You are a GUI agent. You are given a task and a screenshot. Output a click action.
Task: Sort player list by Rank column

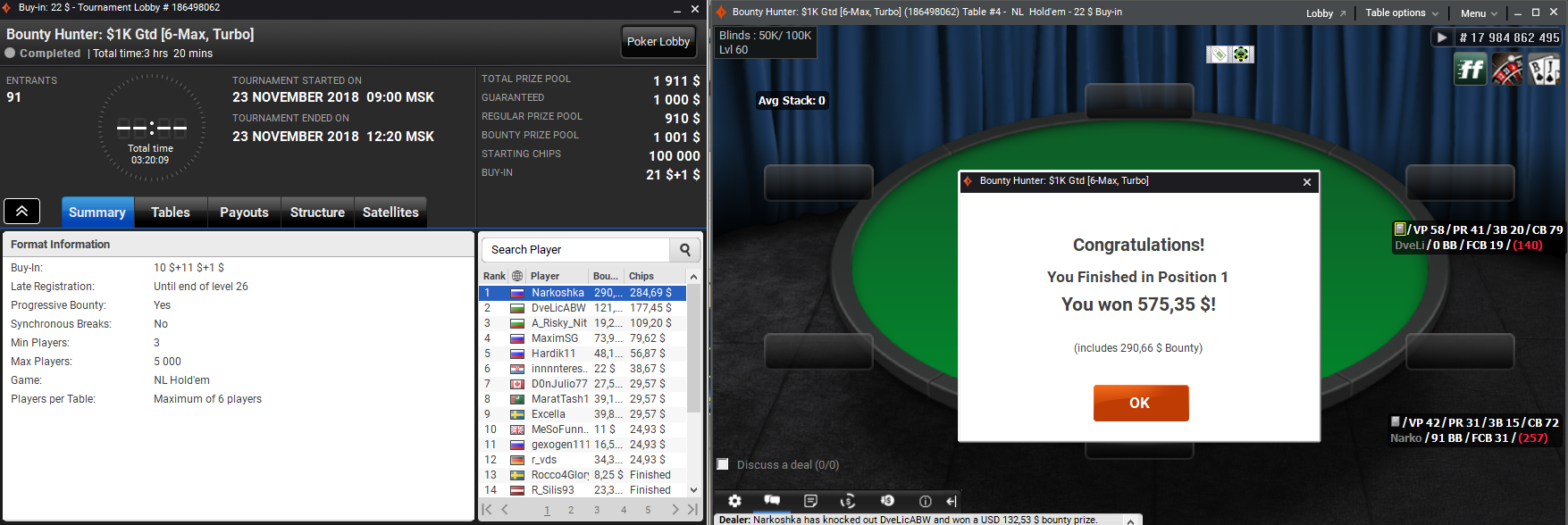point(494,276)
